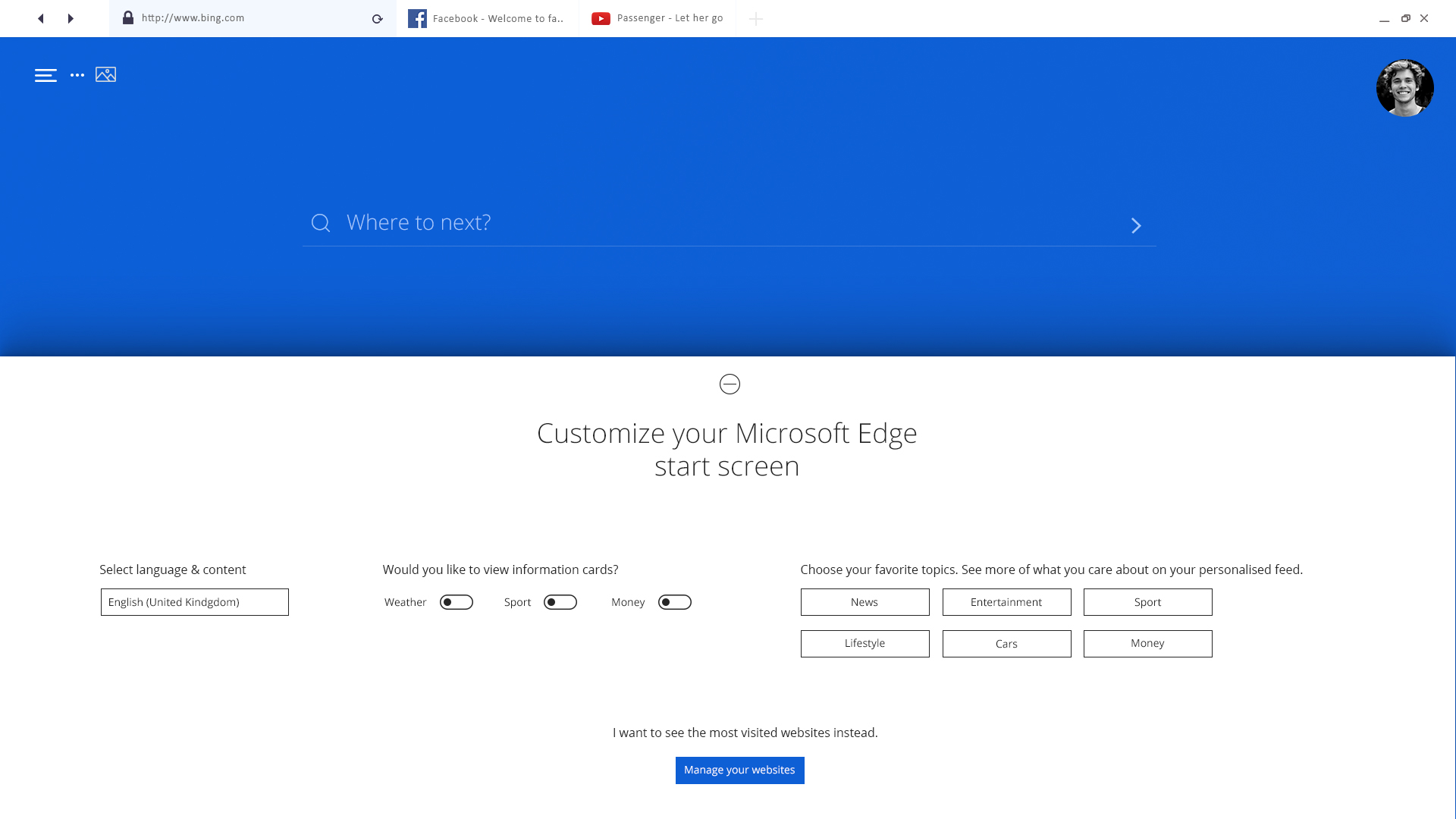Select the Lifestyle topic
The width and height of the screenshot is (1456, 819).
pos(865,644)
